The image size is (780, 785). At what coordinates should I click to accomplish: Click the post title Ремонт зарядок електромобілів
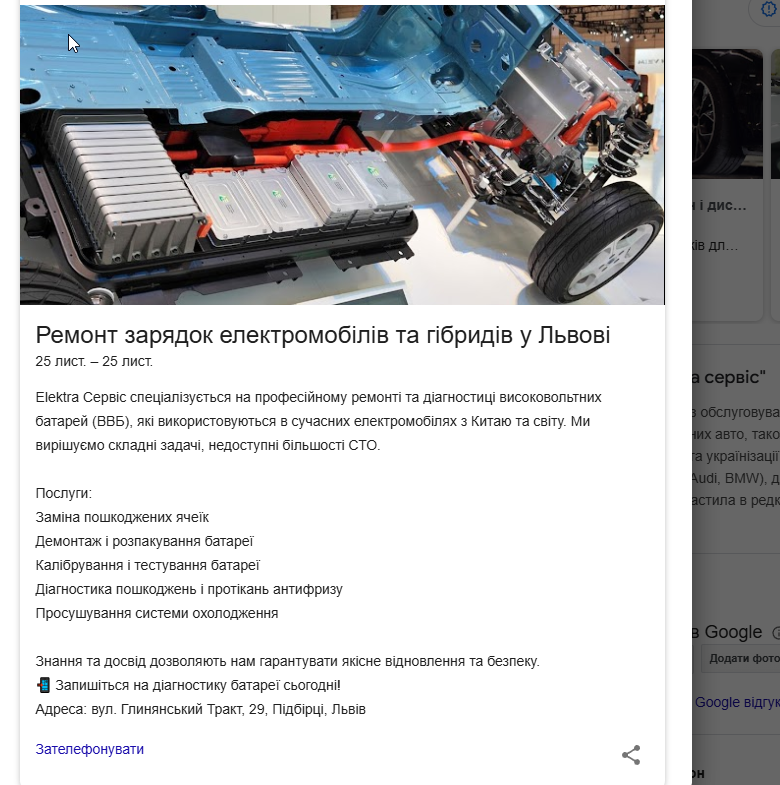coord(323,335)
